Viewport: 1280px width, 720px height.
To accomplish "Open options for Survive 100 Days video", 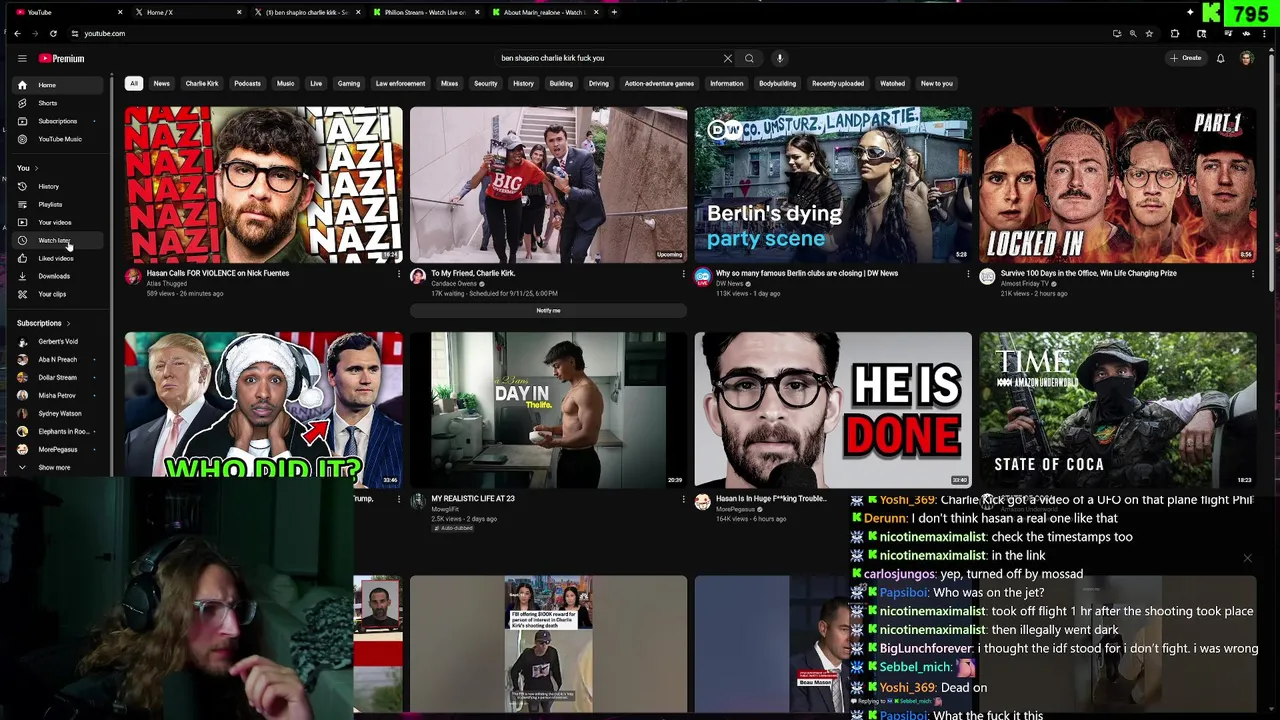I will point(1253,274).
